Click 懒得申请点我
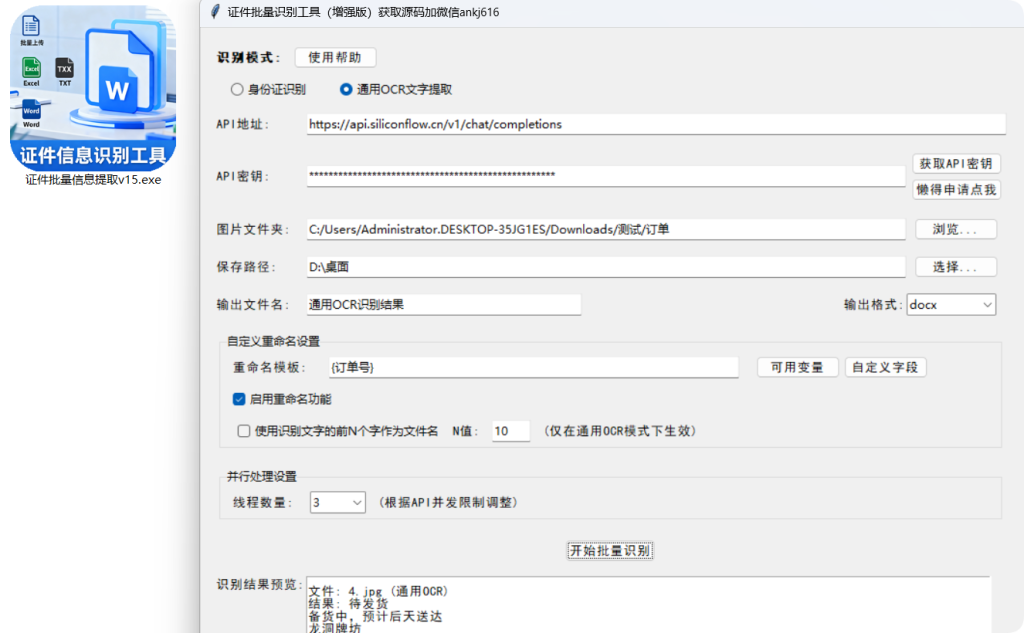The width and height of the screenshot is (1024, 633). click(956, 191)
